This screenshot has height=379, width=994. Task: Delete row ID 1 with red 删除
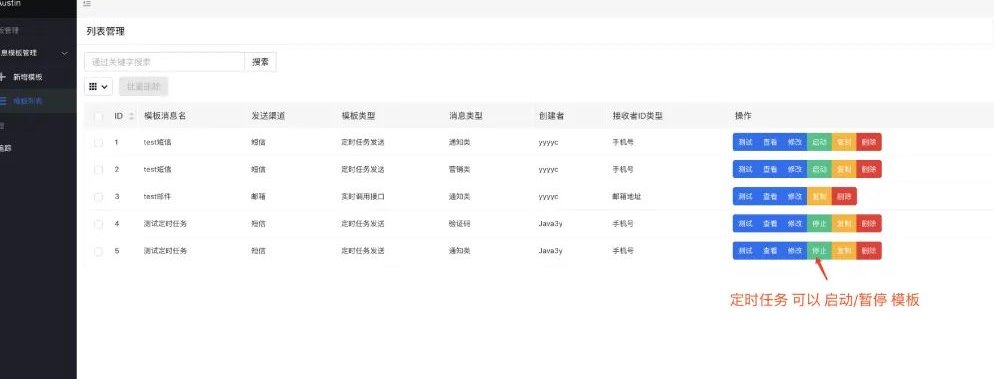click(x=869, y=143)
